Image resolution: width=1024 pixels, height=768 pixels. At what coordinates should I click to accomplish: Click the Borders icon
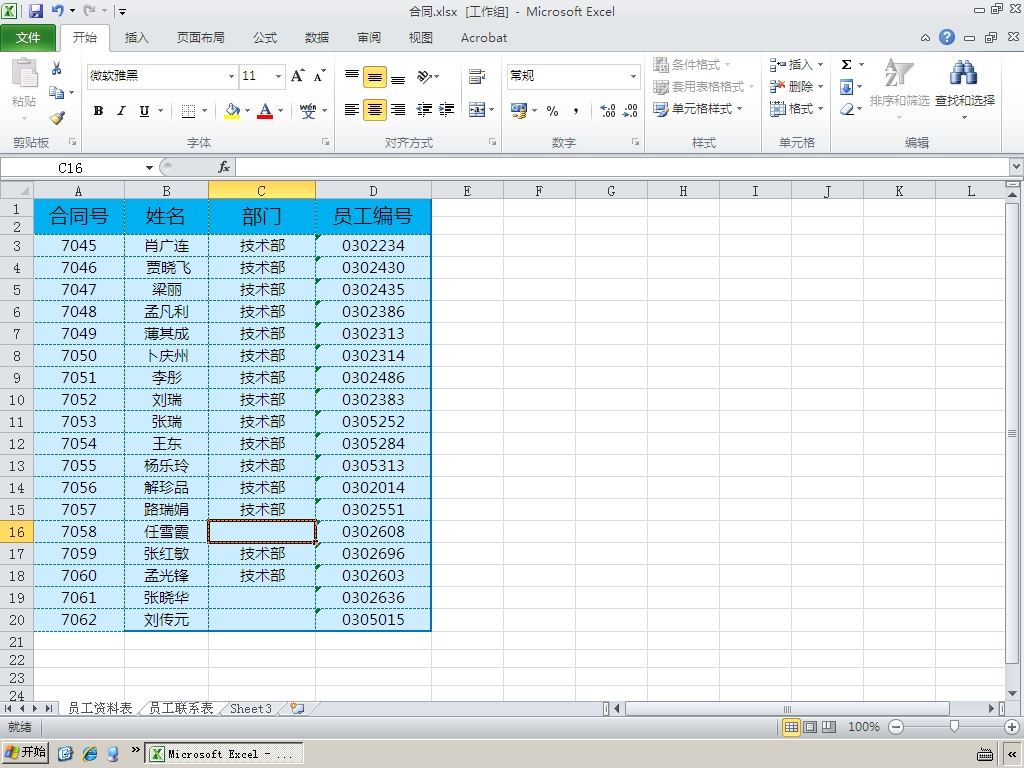188,111
